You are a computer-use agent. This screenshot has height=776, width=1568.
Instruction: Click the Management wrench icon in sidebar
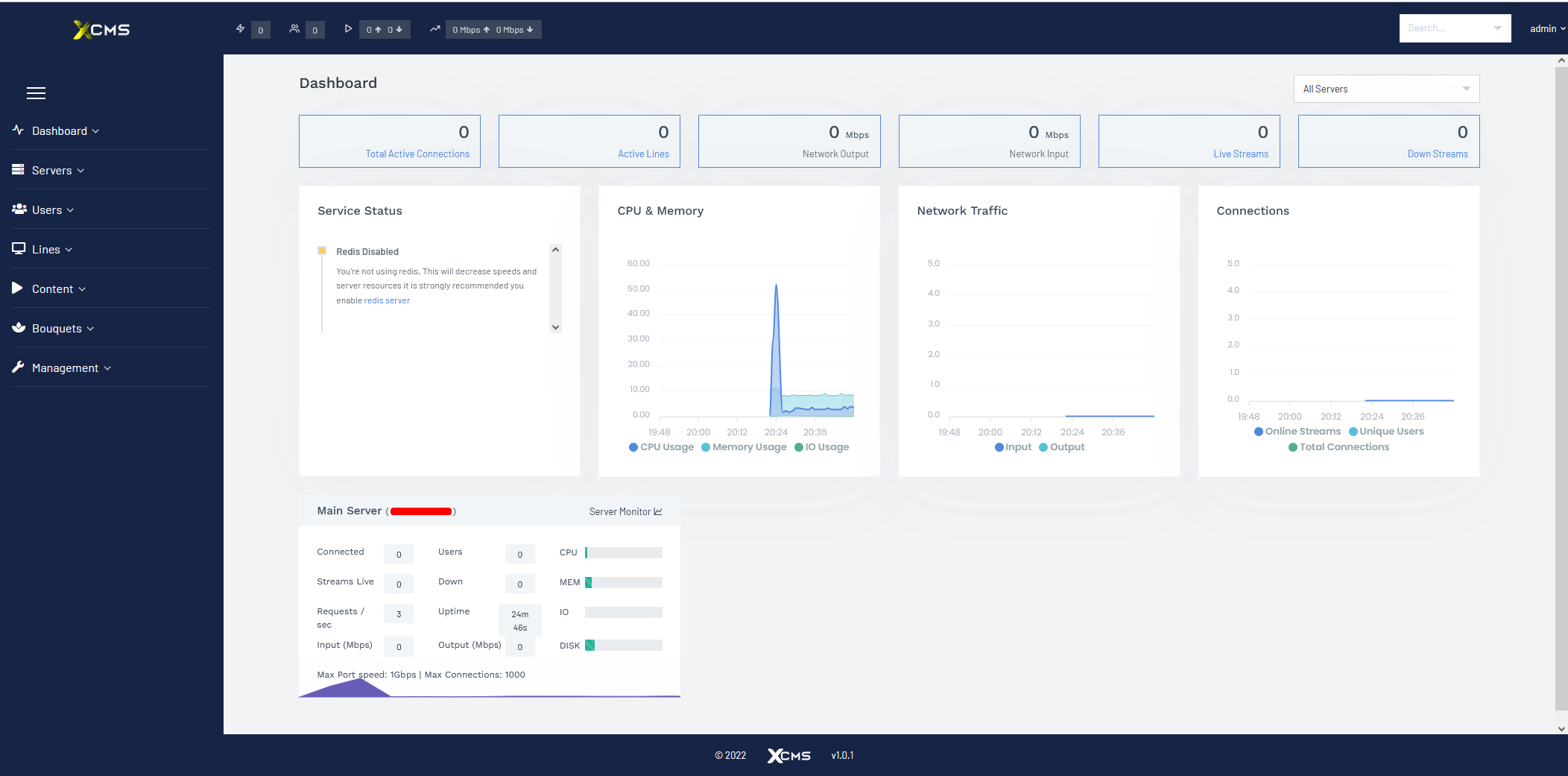coord(19,368)
